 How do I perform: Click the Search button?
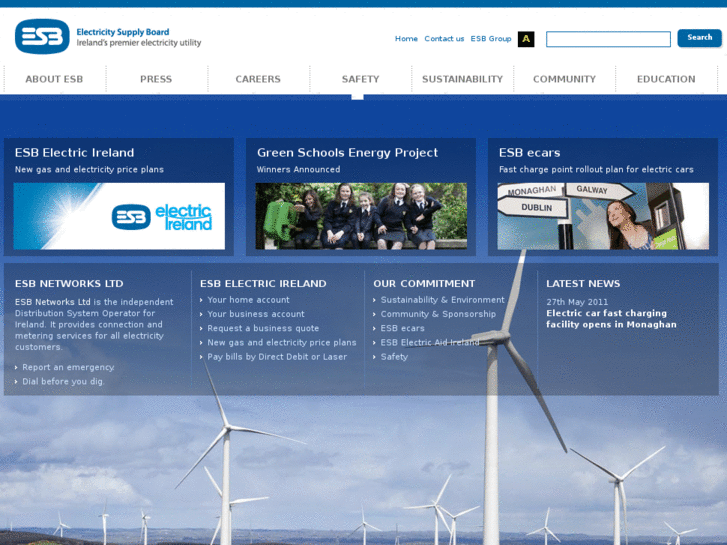pos(699,38)
